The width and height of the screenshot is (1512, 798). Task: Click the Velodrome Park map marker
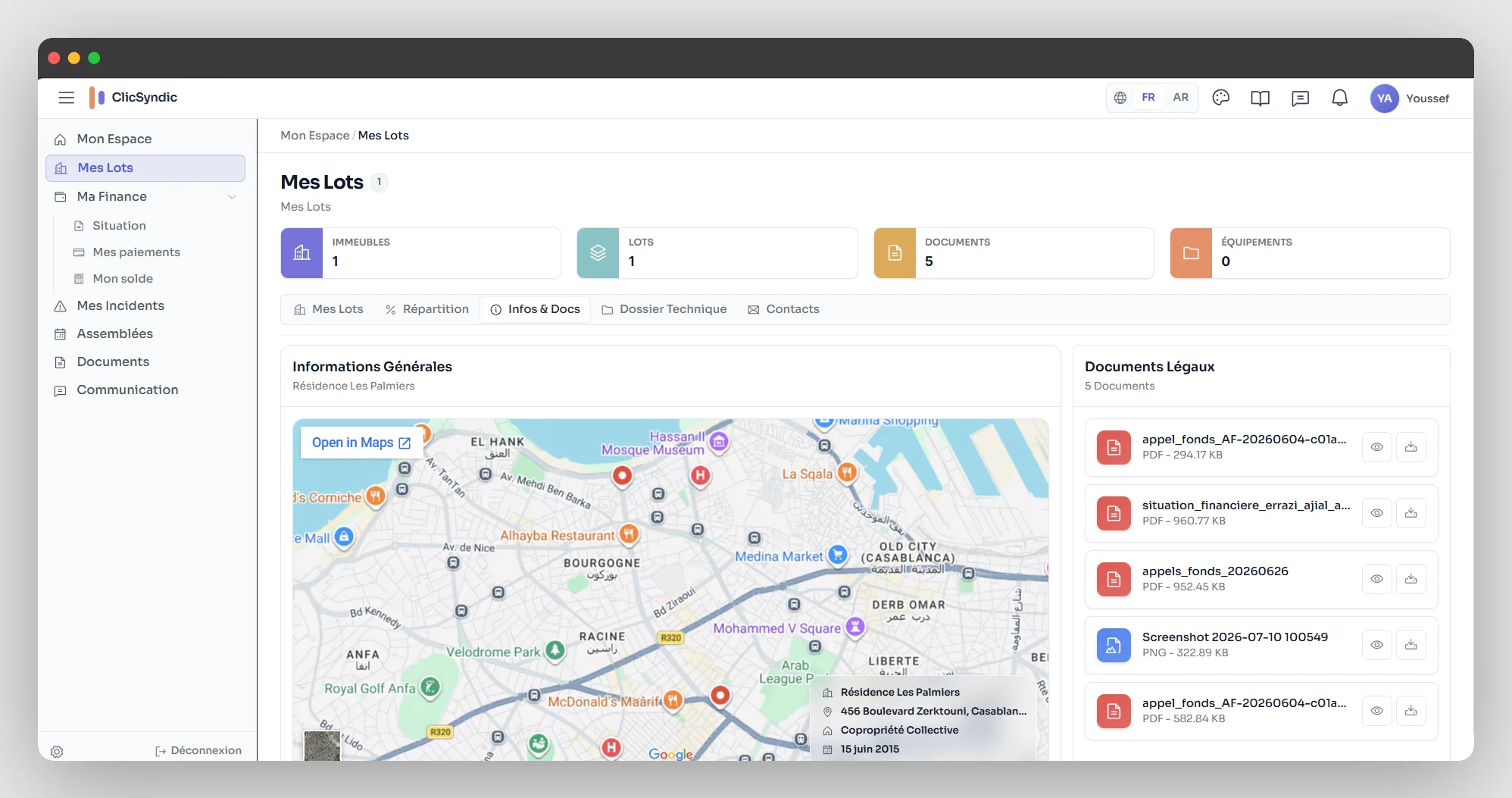555,651
